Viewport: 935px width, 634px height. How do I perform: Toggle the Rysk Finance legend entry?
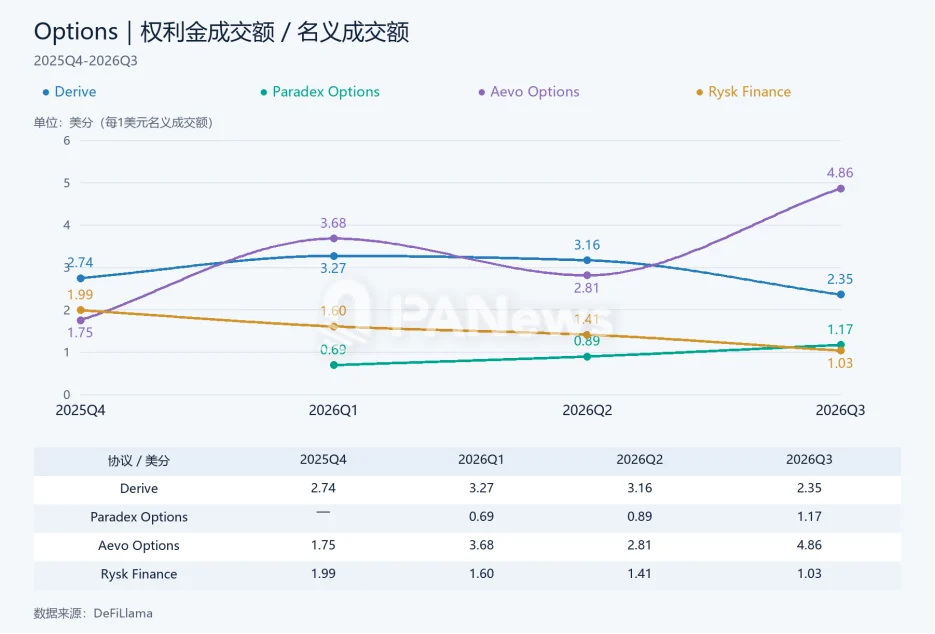(743, 92)
